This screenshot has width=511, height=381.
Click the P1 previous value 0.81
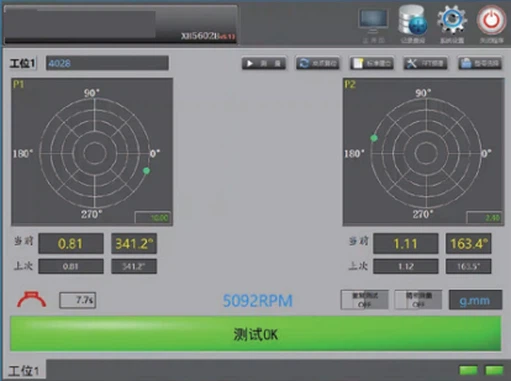point(71,266)
